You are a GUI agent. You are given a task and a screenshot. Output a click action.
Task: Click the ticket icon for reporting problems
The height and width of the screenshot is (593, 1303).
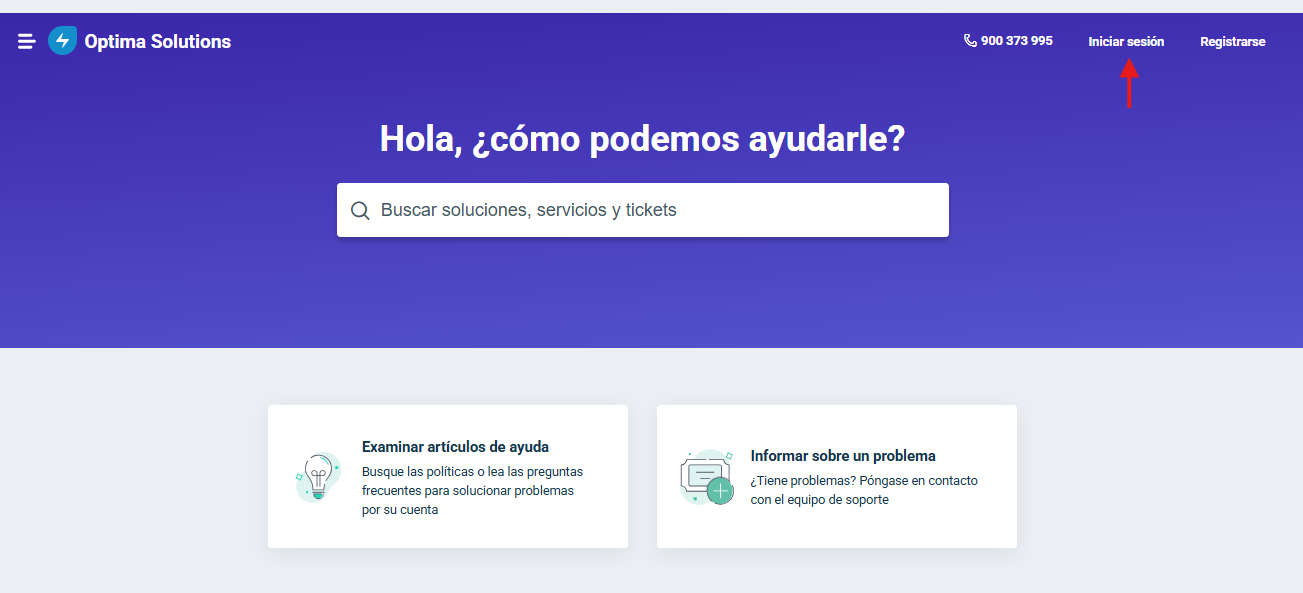pyautogui.click(x=702, y=474)
